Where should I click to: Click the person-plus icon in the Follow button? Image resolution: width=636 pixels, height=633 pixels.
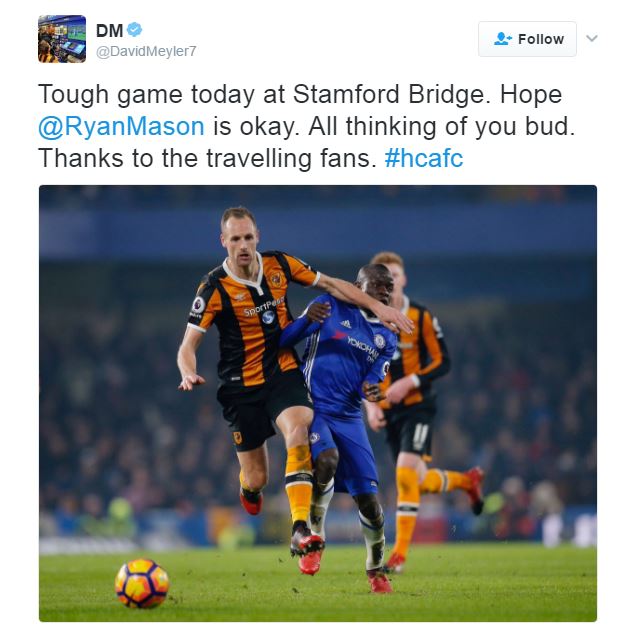click(503, 39)
